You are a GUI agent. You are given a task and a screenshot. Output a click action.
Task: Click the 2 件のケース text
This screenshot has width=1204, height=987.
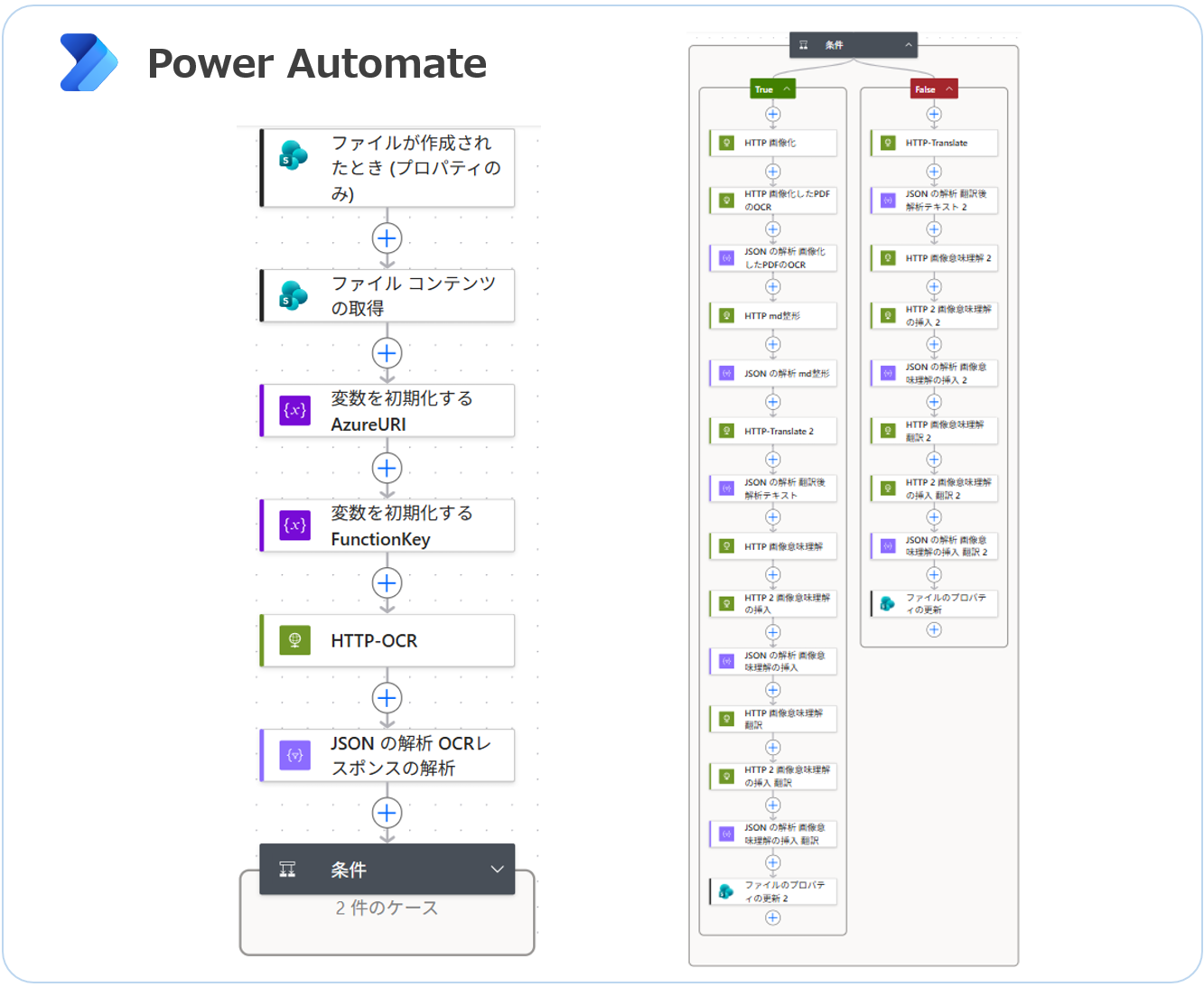pos(387,908)
